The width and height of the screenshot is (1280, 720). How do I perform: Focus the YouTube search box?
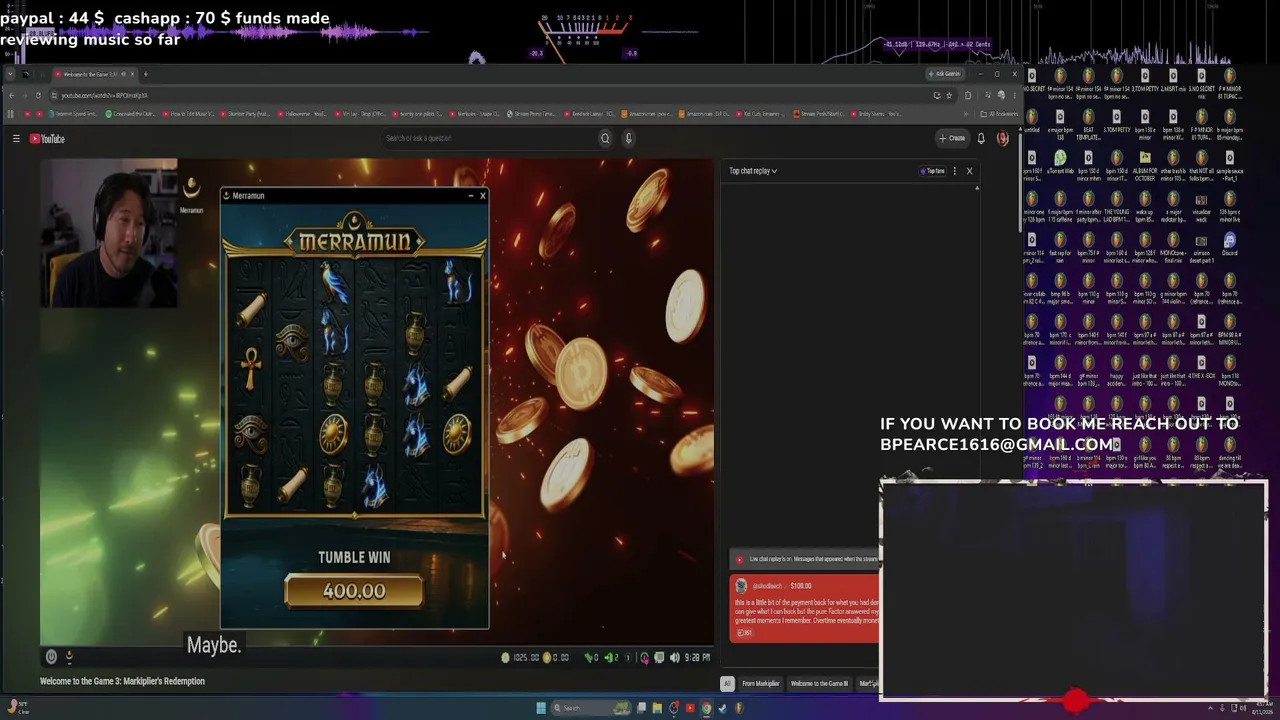pos(490,138)
